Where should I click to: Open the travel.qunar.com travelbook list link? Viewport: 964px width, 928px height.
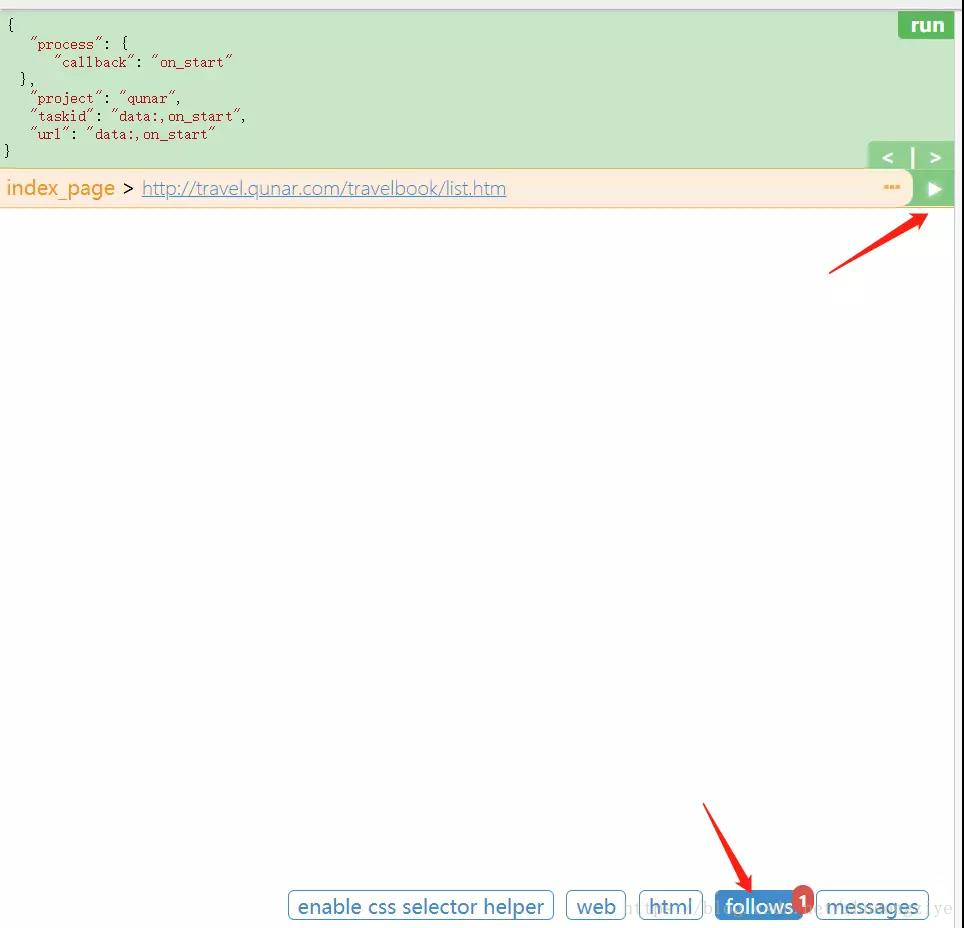[x=324, y=188]
